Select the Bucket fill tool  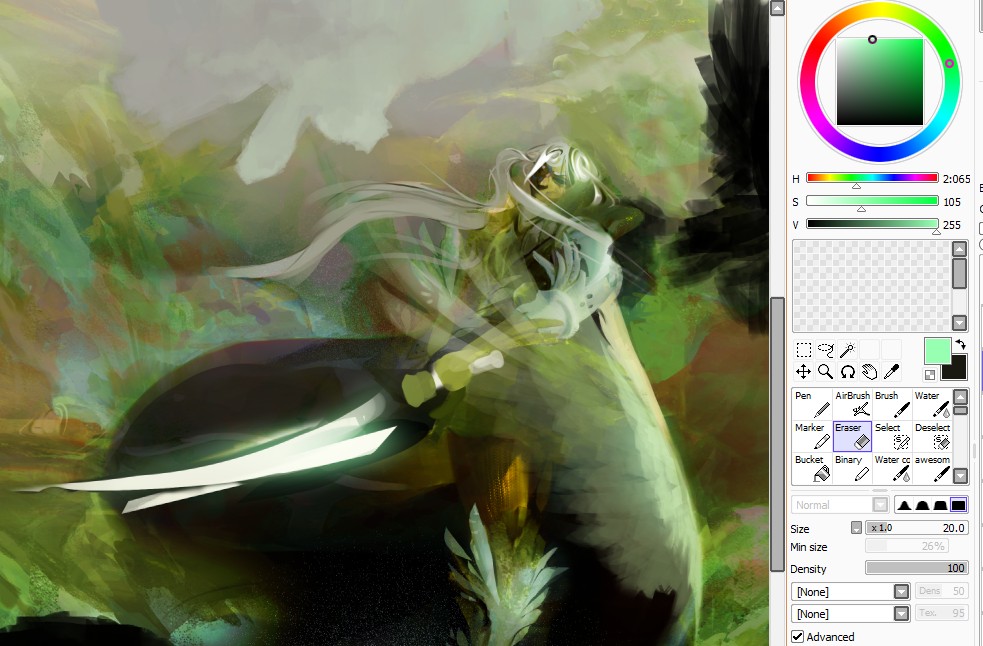coord(812,469)
